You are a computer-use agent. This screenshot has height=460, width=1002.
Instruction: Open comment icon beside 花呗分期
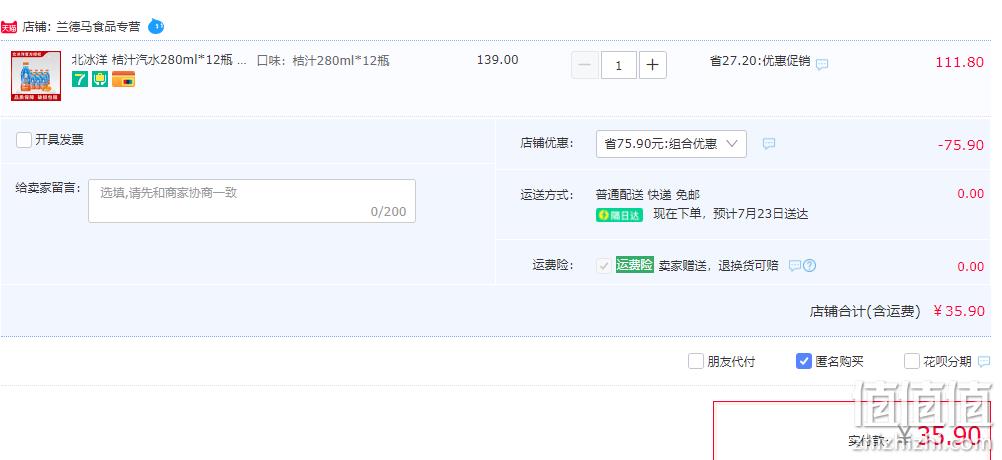(x=984, y=362)
